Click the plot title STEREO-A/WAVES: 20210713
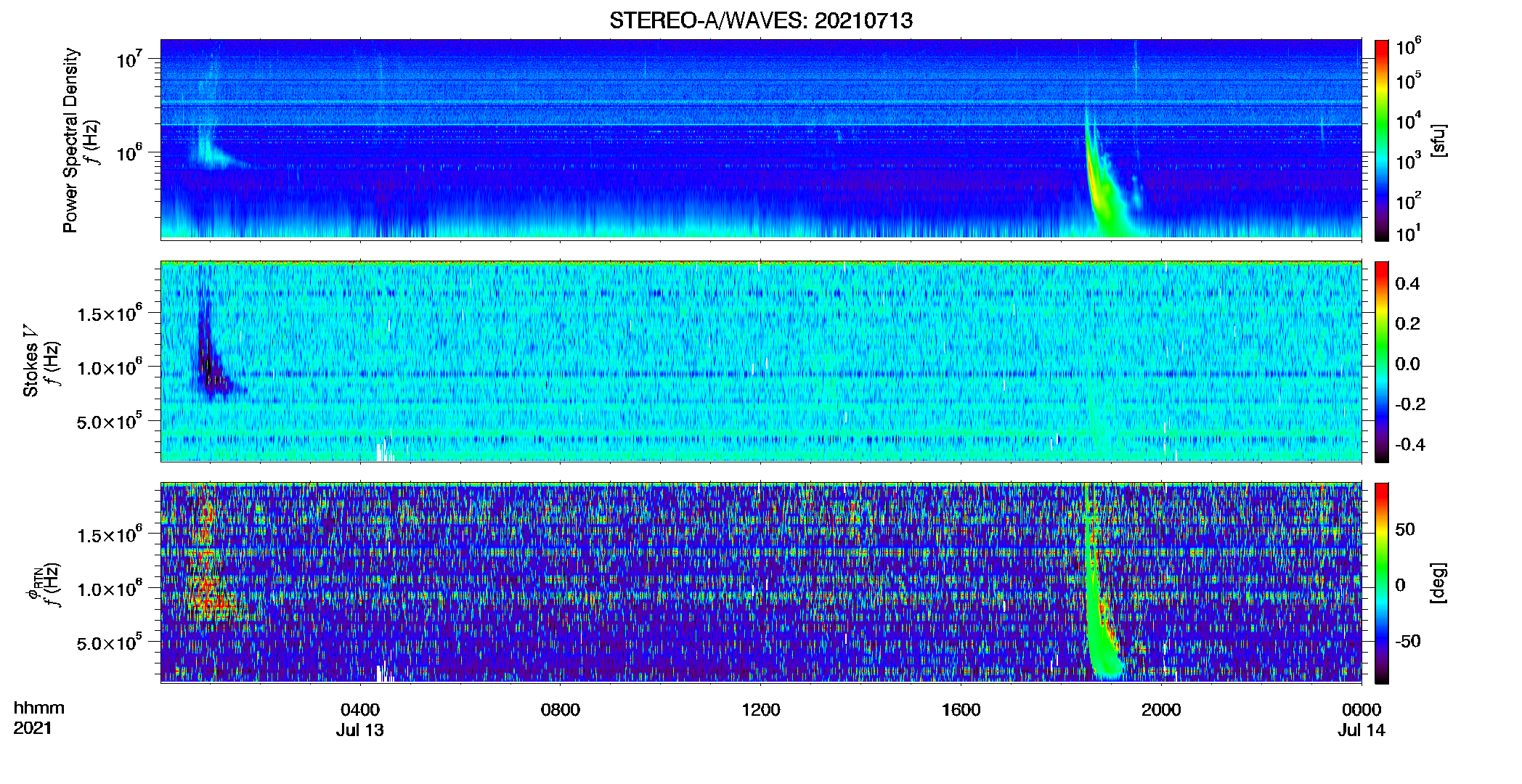Image resolution: width=1522 pixels, height=784 pixels. point(761,20)
